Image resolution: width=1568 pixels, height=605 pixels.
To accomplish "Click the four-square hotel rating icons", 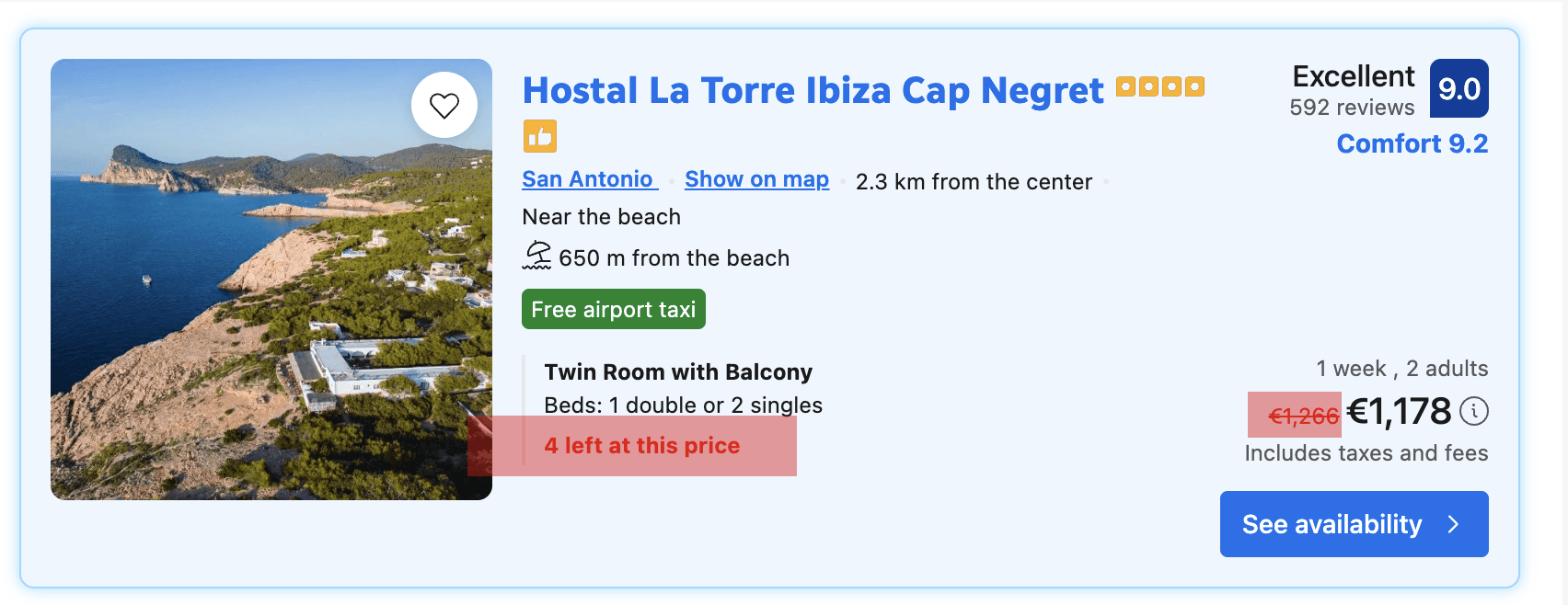I will [1159, 86].
